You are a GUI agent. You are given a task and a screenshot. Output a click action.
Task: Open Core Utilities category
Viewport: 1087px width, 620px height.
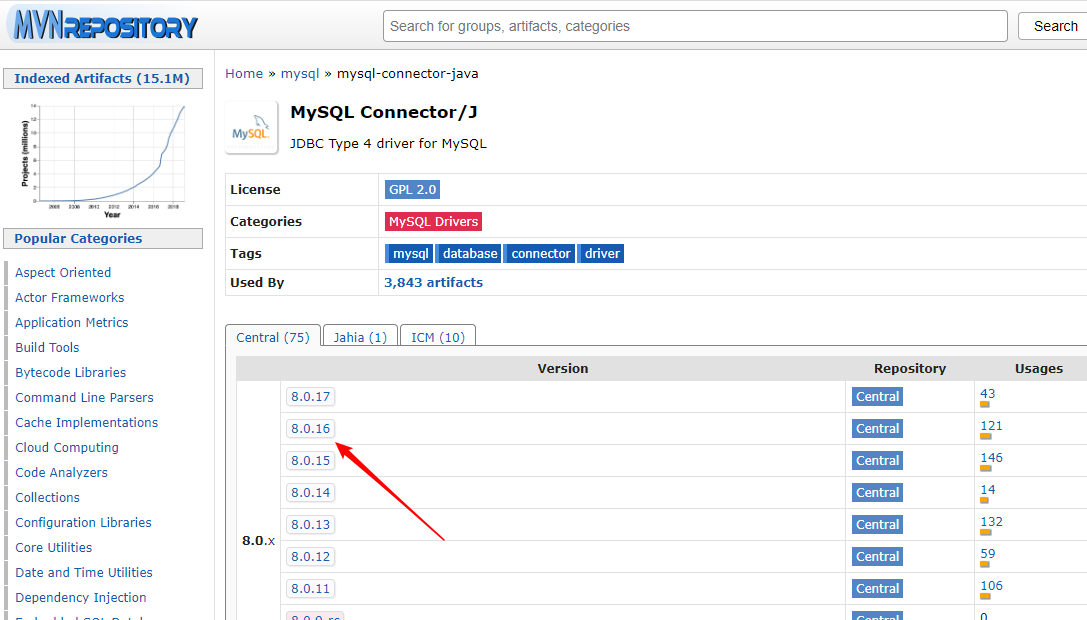[53, 547]
